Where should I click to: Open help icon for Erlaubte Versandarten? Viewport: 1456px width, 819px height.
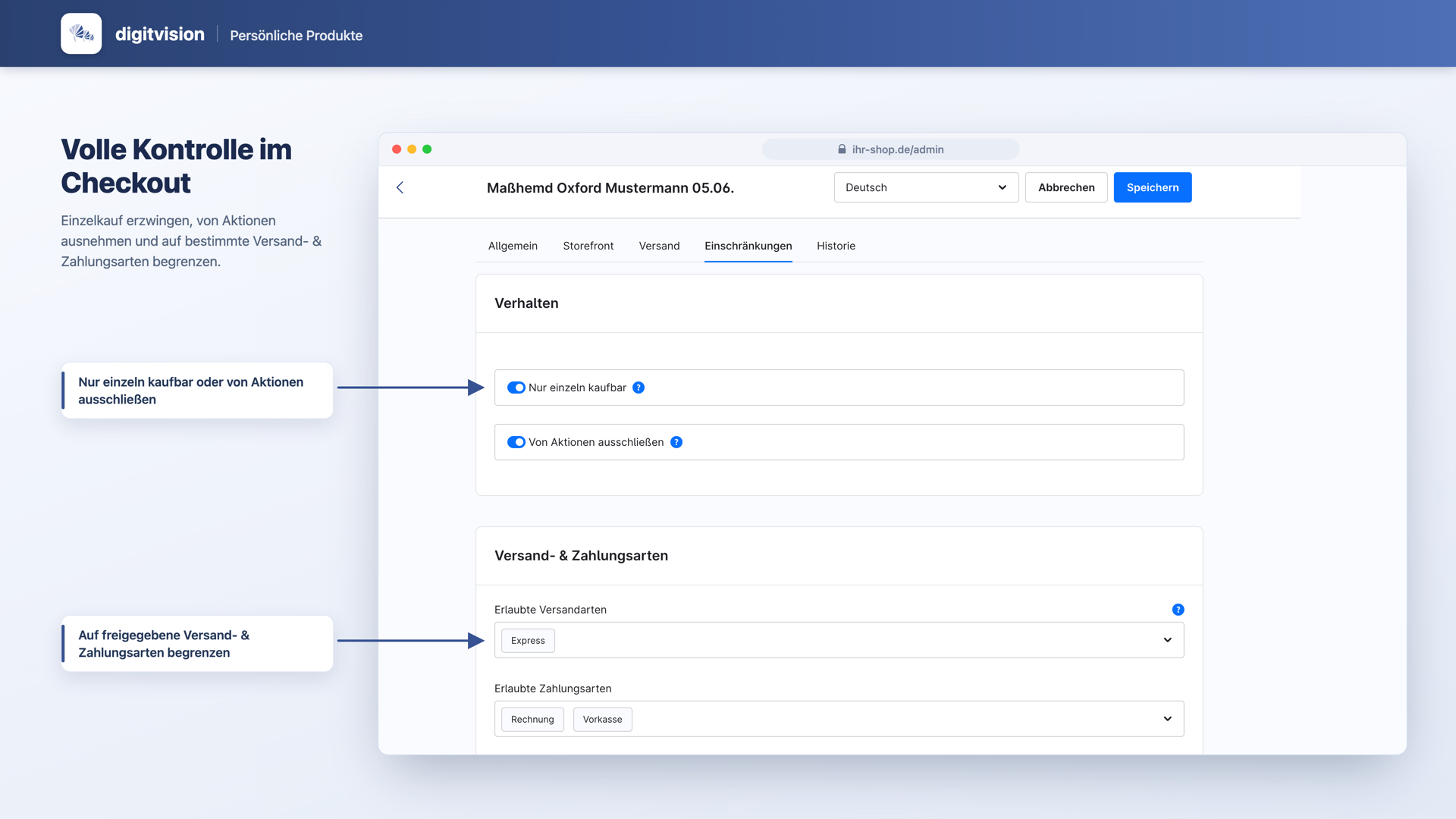(x=1178, y=610)
